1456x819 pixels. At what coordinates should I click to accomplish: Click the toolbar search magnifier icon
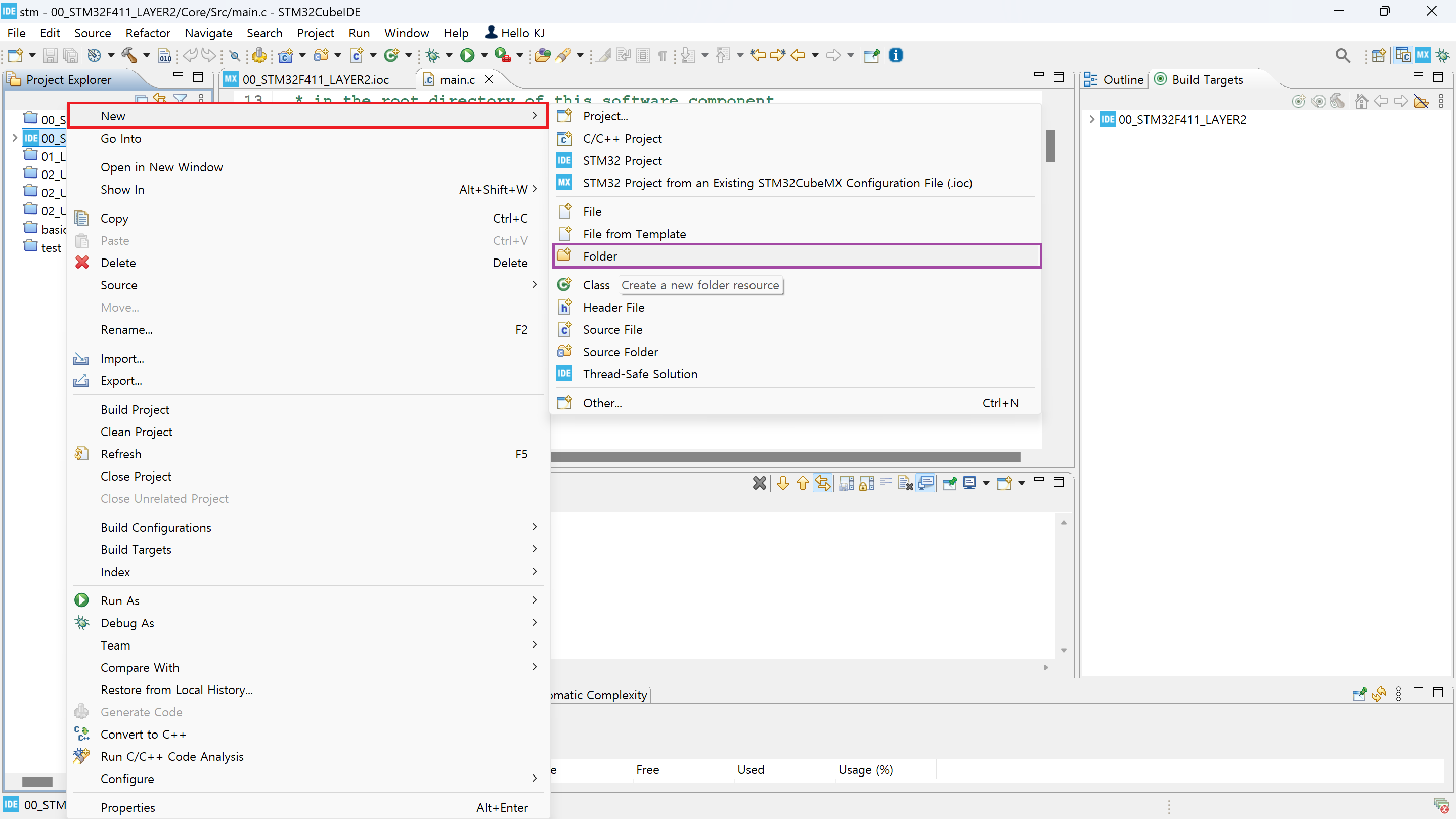[1343, 55]
